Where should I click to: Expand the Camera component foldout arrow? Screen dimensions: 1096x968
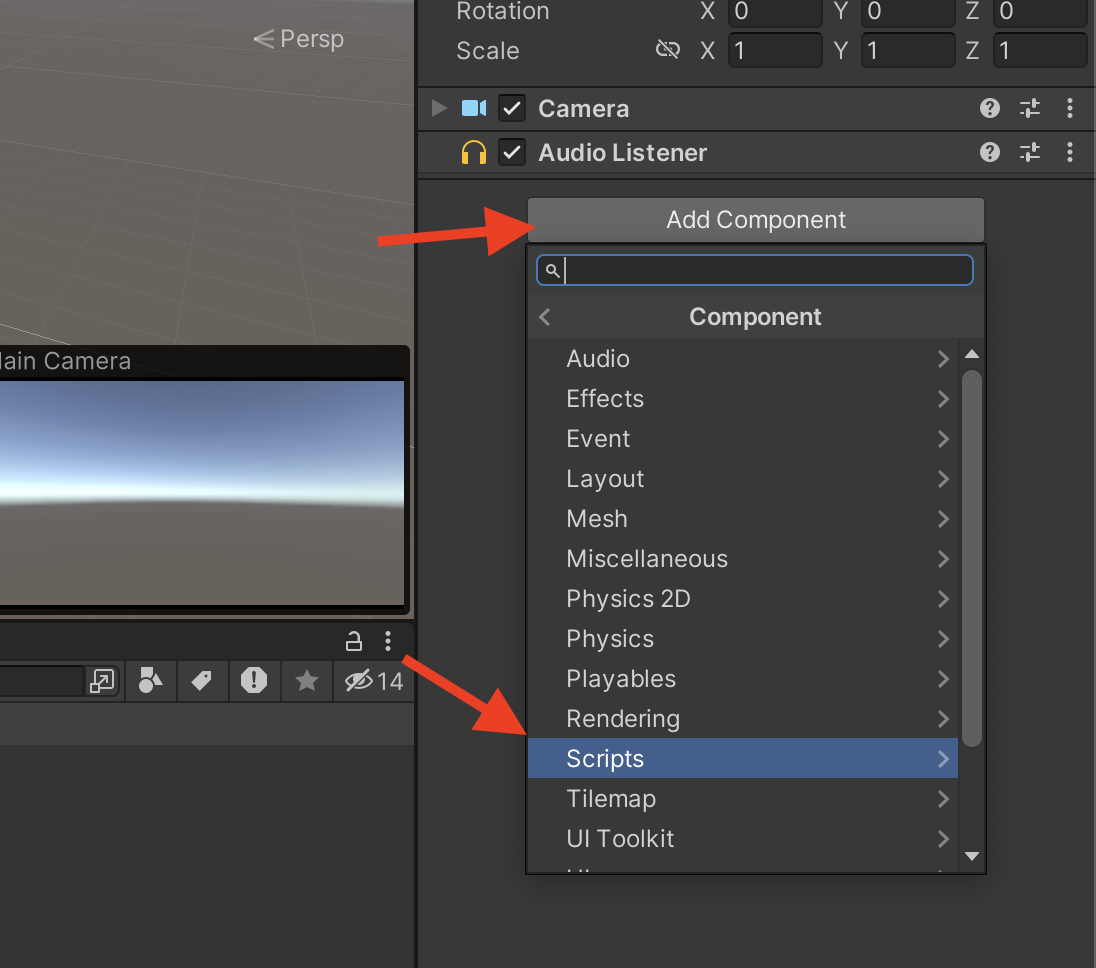point(438,108)
